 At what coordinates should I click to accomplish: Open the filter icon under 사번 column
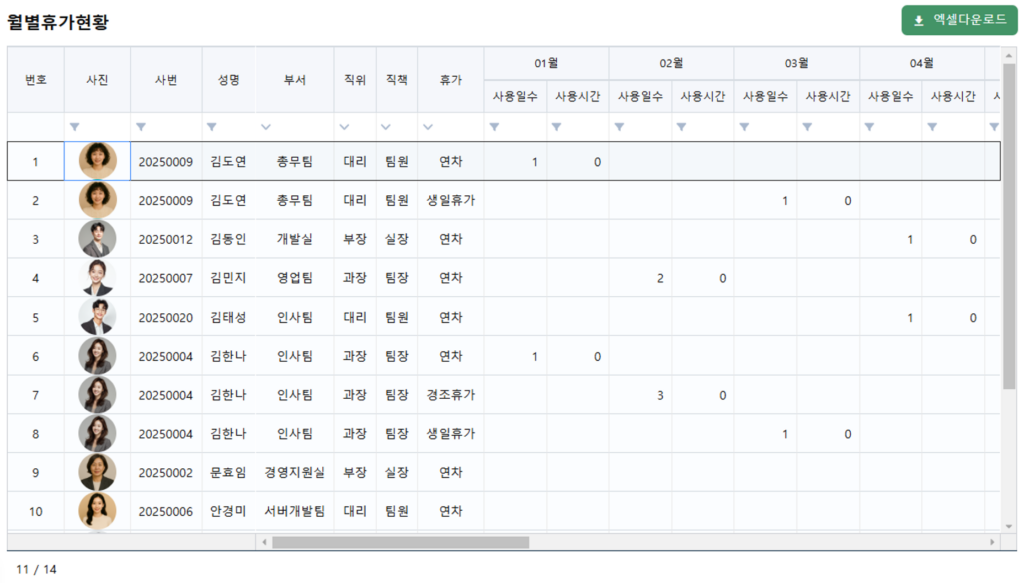141,127
